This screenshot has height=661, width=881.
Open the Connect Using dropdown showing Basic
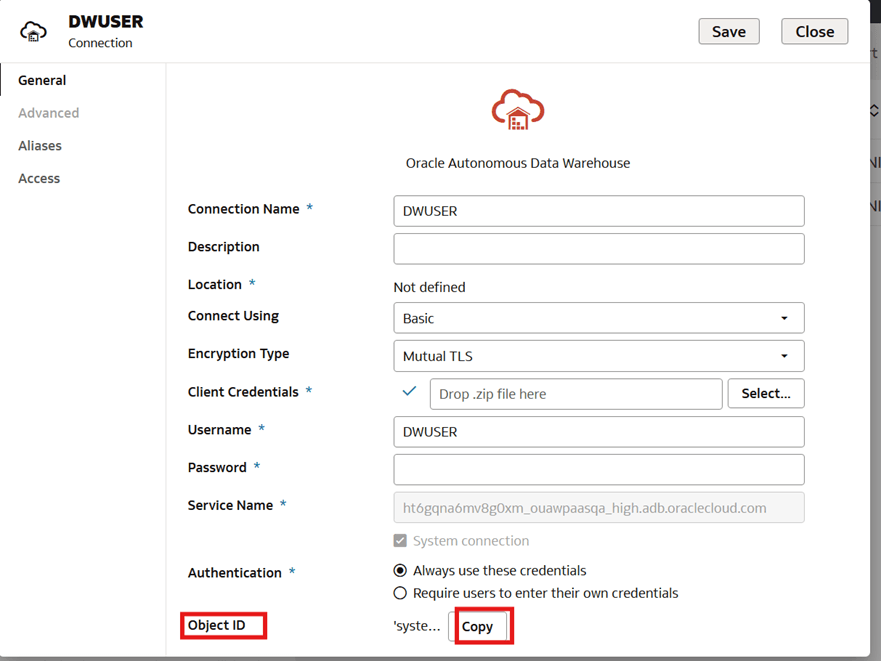pyautogui.click(x=789, y=317)
